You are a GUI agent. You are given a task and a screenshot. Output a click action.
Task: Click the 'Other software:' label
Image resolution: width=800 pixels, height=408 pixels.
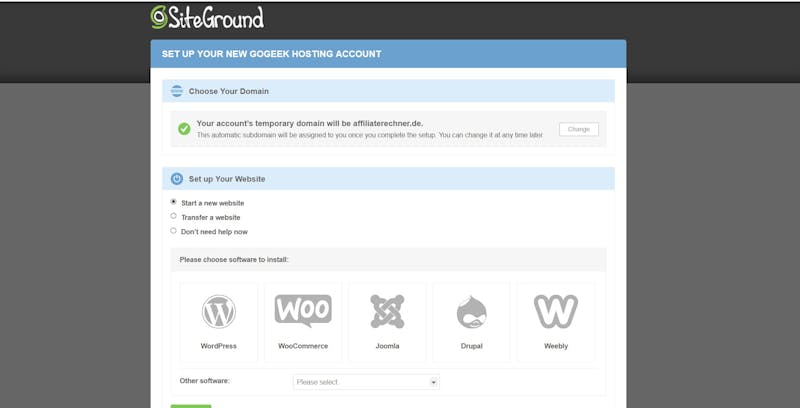[205, 381]
